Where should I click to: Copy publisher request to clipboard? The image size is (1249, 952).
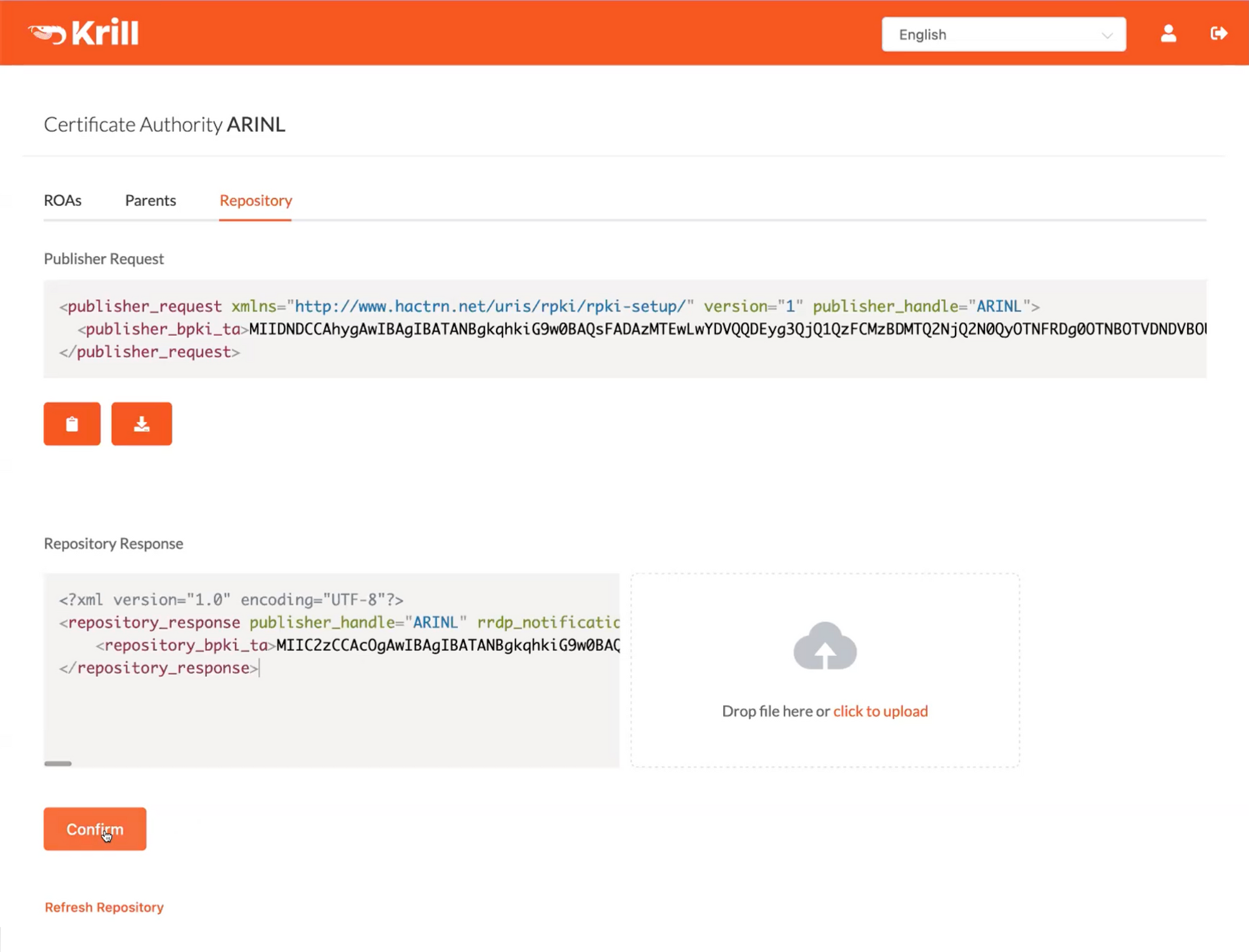pos(72,424)
